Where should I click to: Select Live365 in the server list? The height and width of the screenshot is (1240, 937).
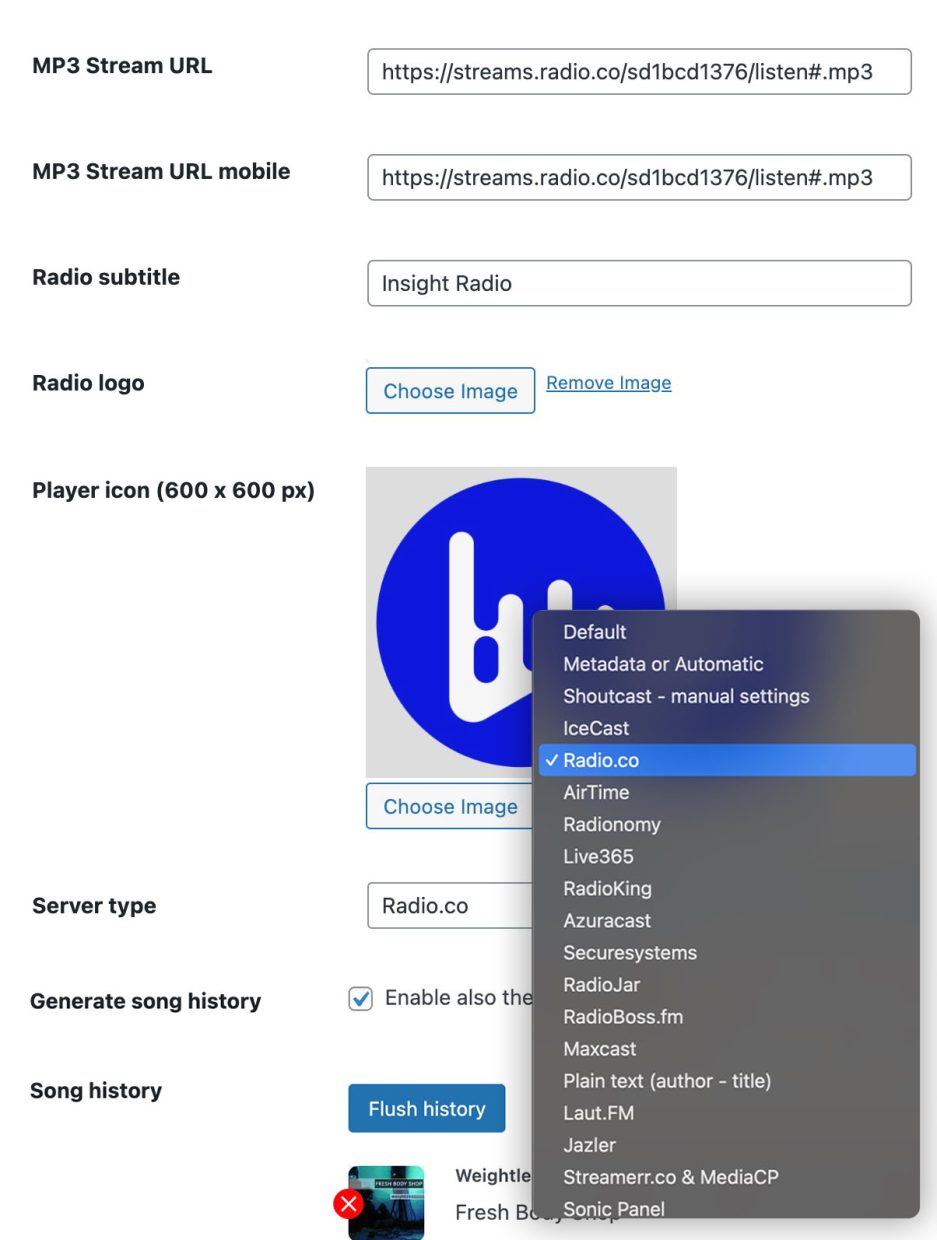tap(598, 856)
